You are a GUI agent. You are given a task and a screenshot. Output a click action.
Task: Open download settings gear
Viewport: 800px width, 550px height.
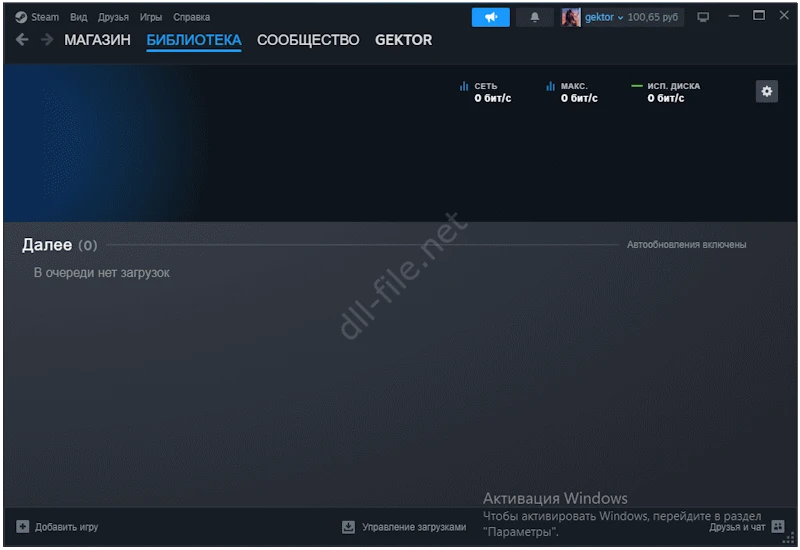pyautogui.click(x=766, y=91)
